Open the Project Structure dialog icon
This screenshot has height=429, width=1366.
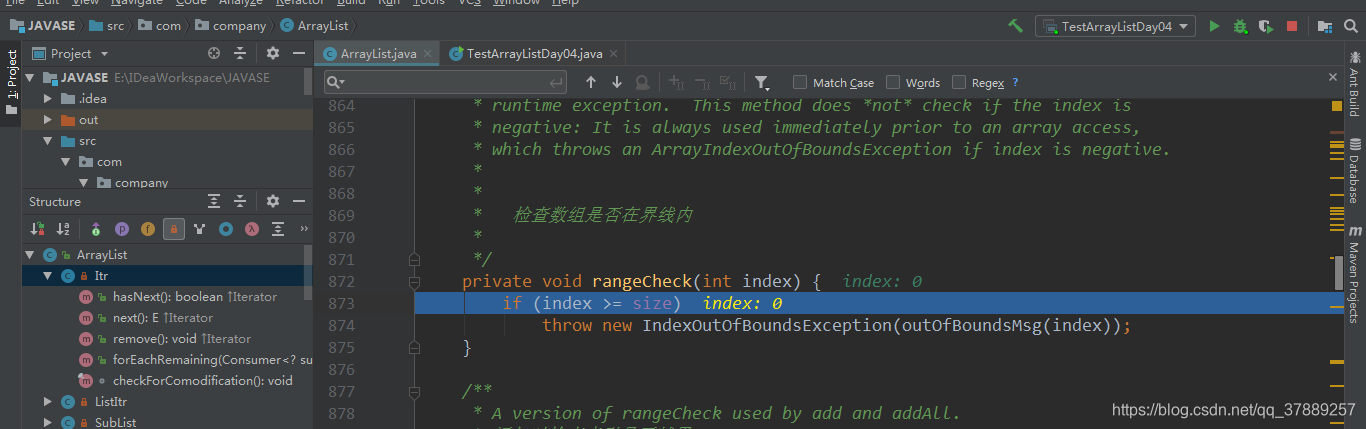click(x=1325, y=26)
